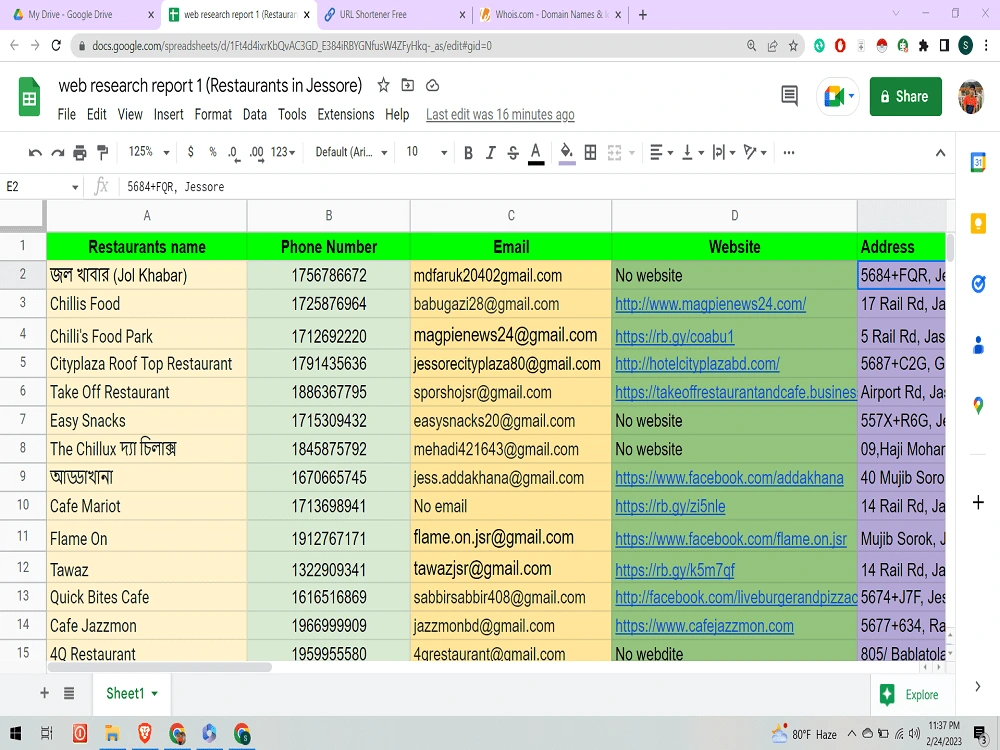Click the Redo icon in toolbar
This screenshot has width=1000, height=750.
[57, 152]
